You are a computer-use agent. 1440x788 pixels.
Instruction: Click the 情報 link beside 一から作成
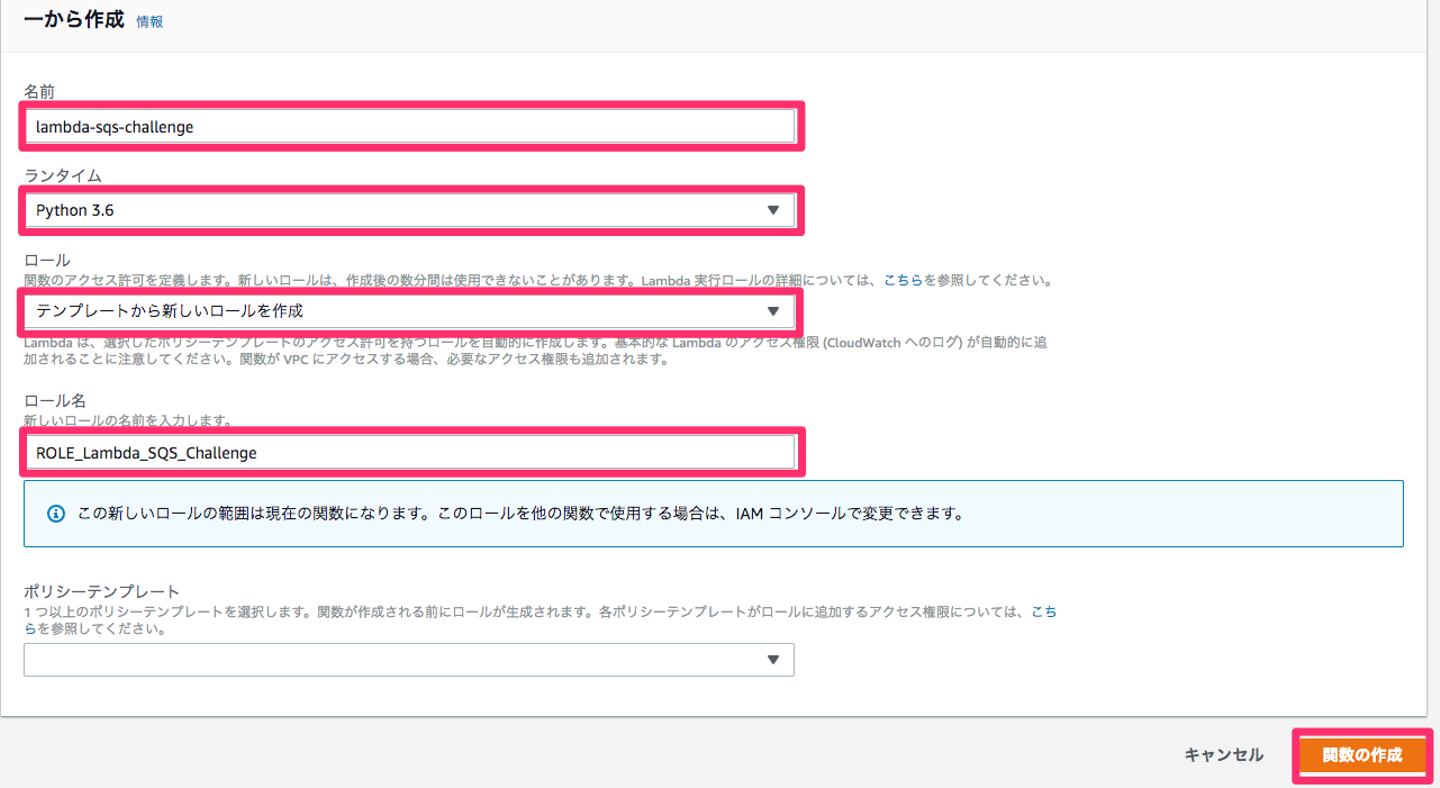point(150,21)
